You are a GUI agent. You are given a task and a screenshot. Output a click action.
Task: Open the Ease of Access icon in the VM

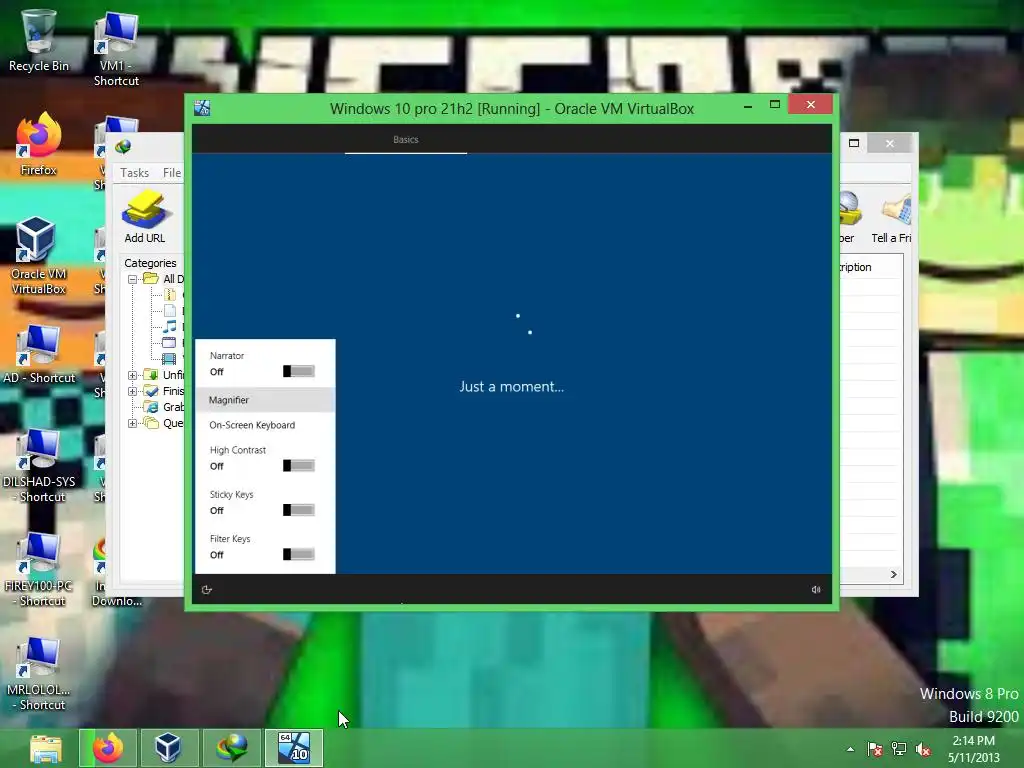pyautogui.click(x=207, y=590)
